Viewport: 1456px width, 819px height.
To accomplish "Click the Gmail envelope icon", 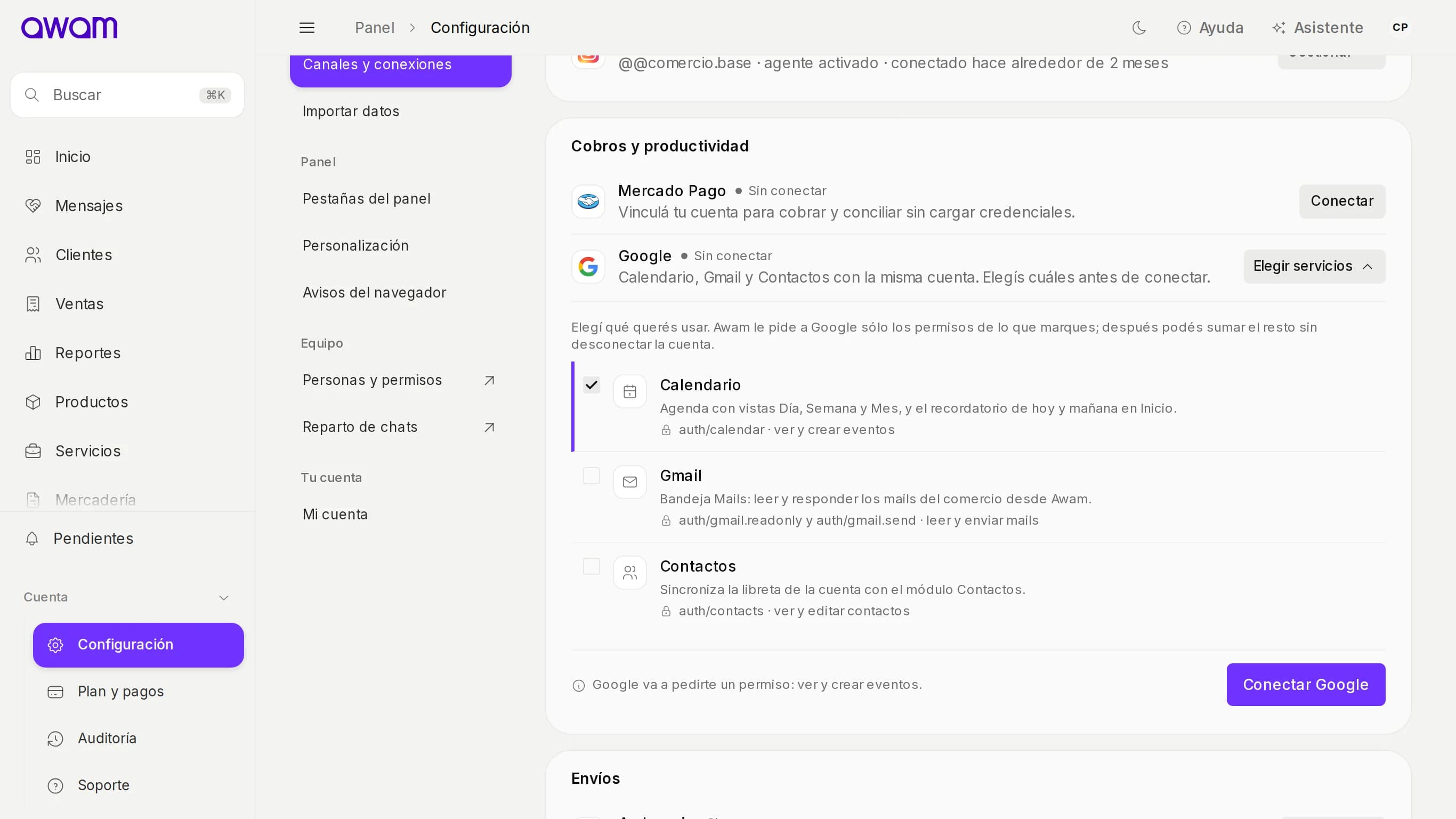I will coord(629,482).
